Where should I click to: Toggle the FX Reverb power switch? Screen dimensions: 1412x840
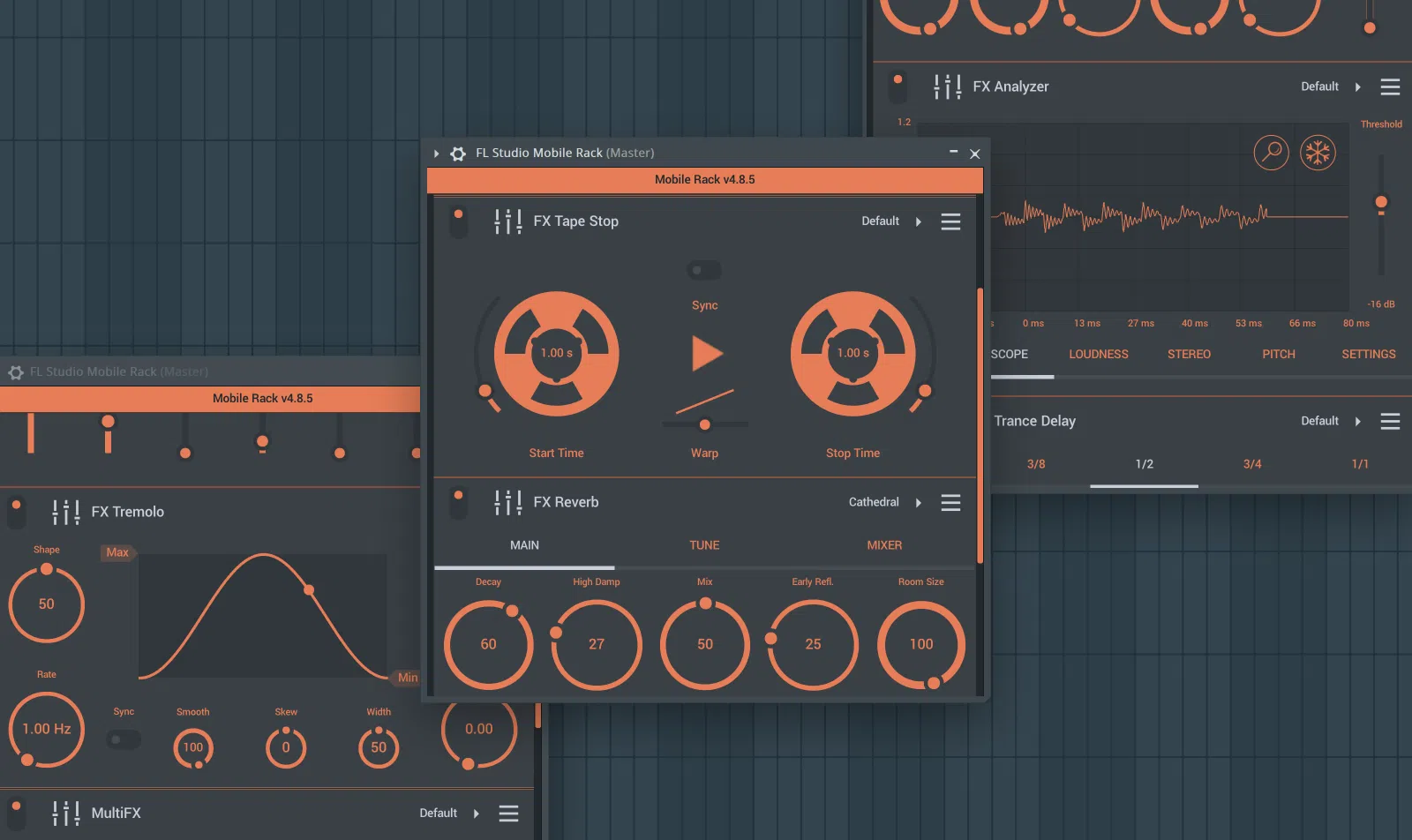459,503
